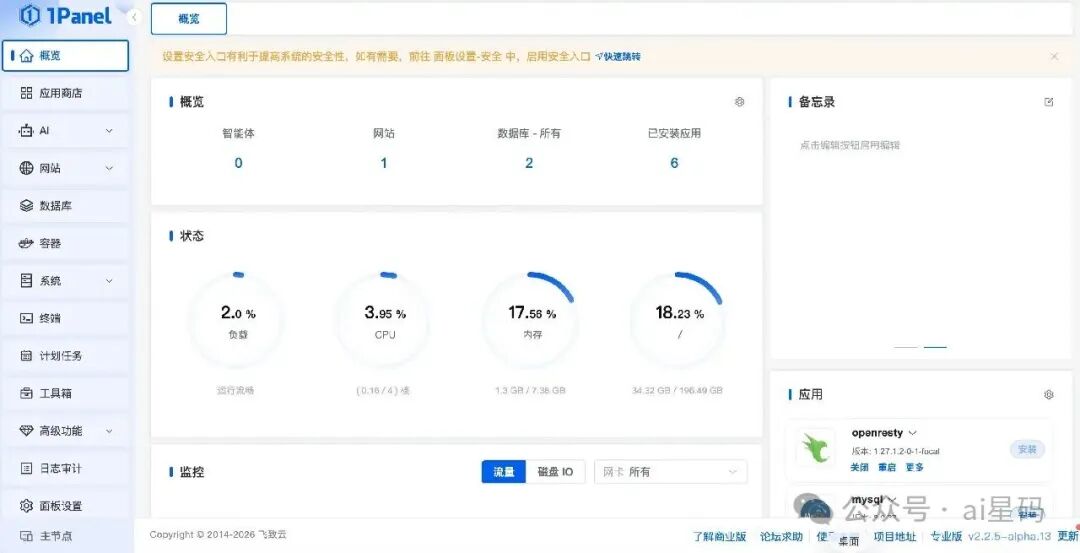Click the 更多 link for openresty
The image size is (1080, 553).
point(915,467)
